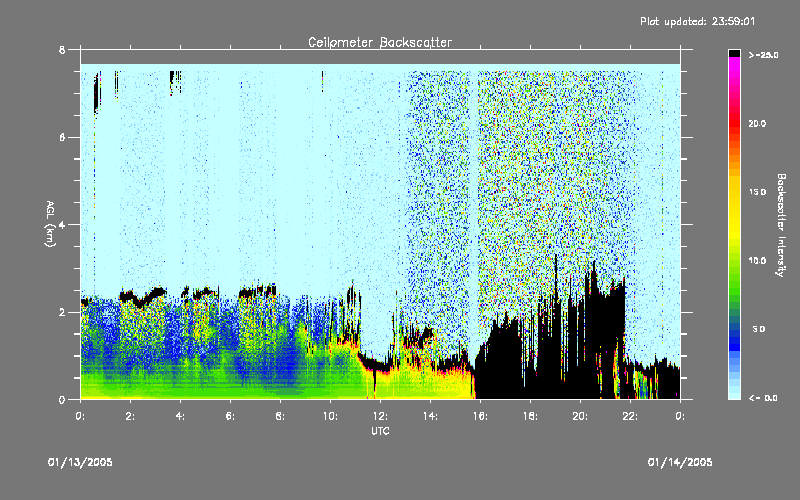Screen dimensions: 800x500
Task: Click the colorbar minimum label '<= 0.0'
Action: (x=763, y=398)
